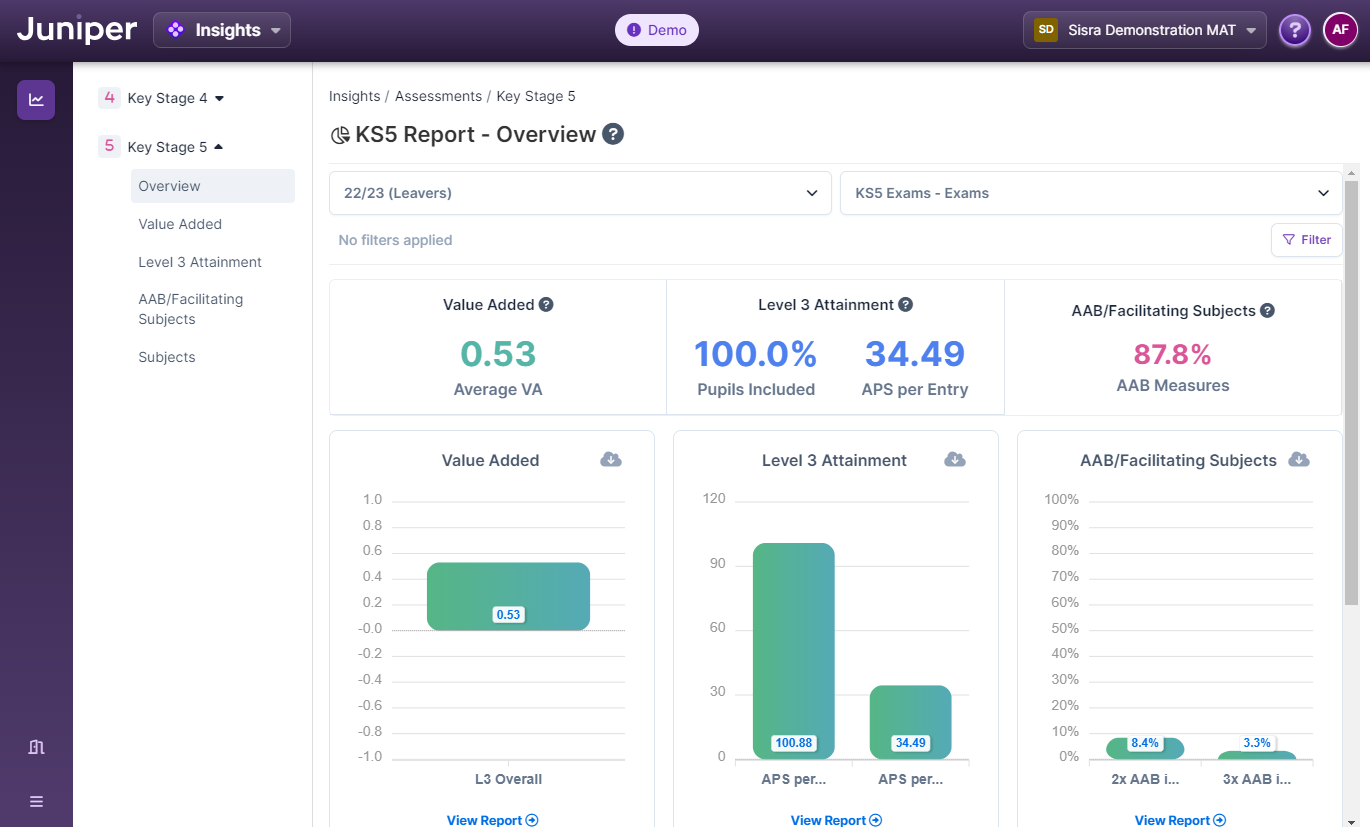This screenshot has height=827, width=1370.
Task: Open the building icon in left sidebar
Action: (36, 747)
